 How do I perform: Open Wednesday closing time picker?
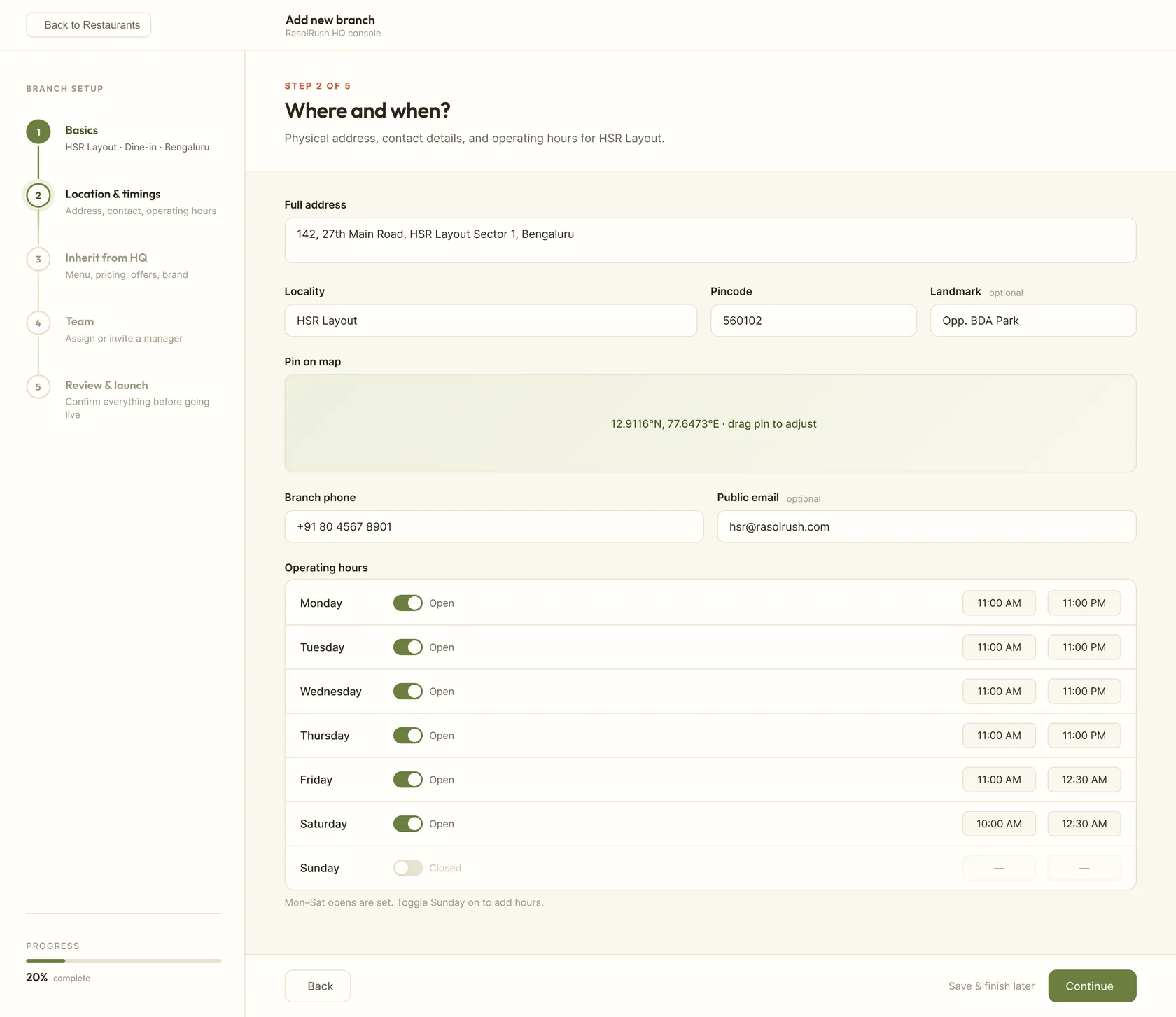[x=1084, y=691]
